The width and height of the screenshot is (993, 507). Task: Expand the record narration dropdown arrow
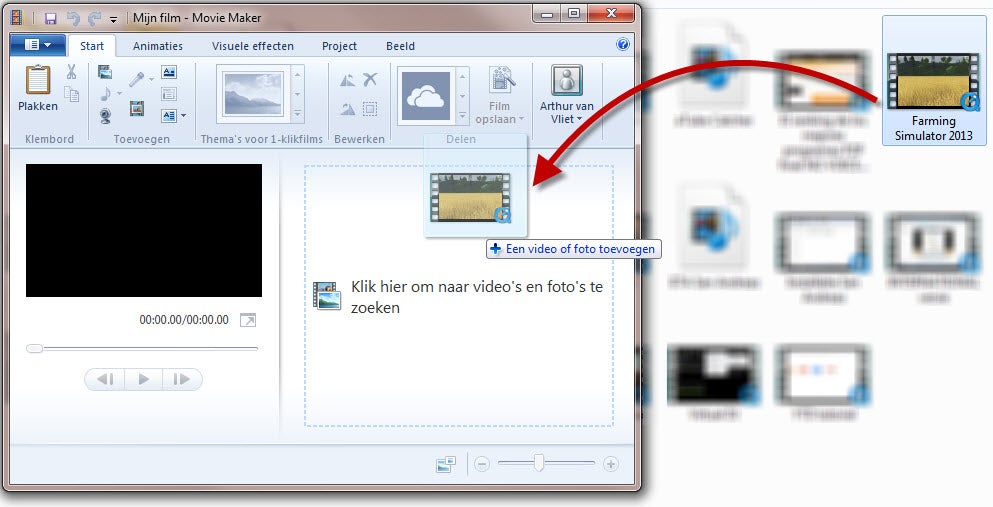coord(151,79)
